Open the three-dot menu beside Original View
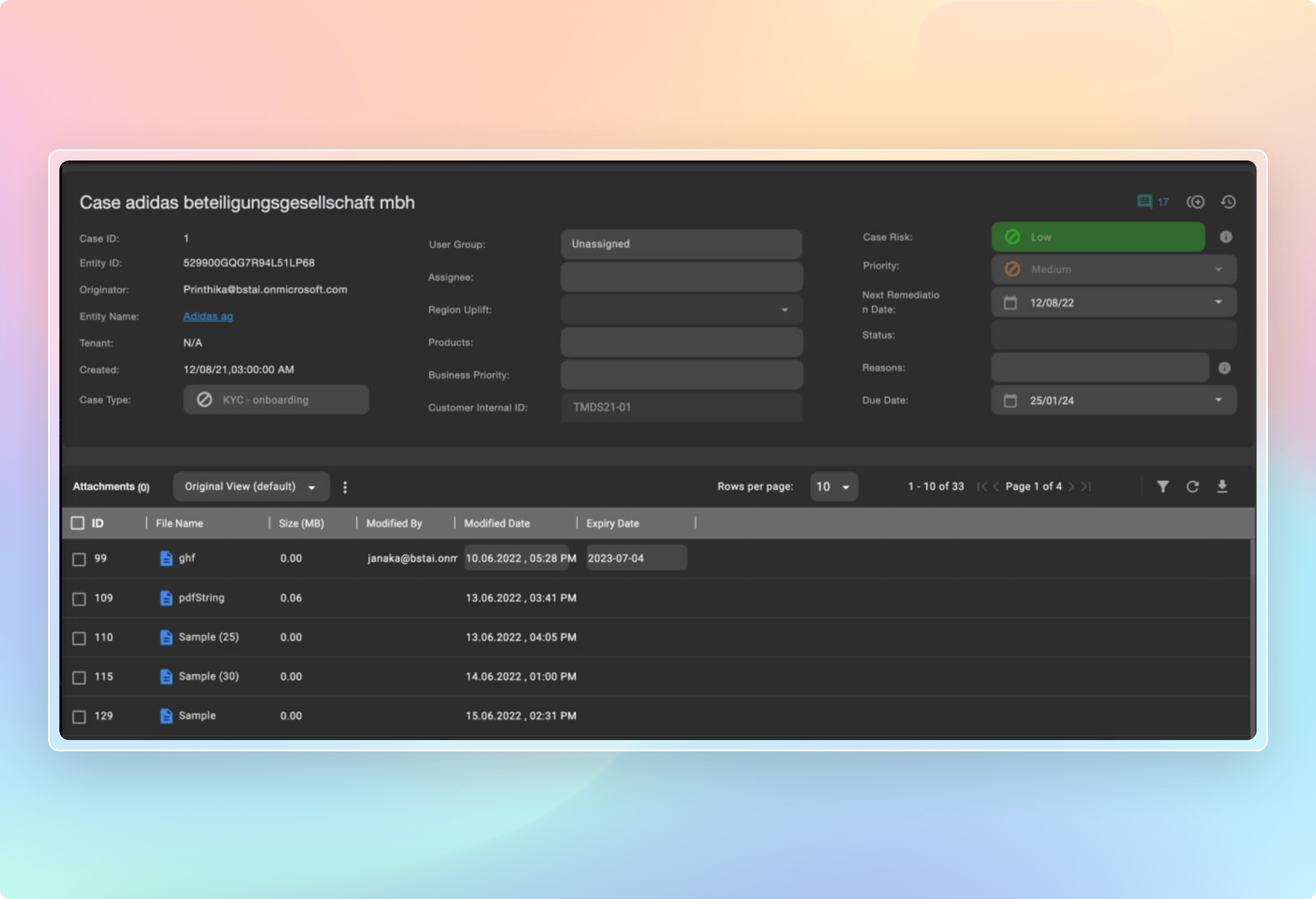The image size is (1316, 899). 345,486
